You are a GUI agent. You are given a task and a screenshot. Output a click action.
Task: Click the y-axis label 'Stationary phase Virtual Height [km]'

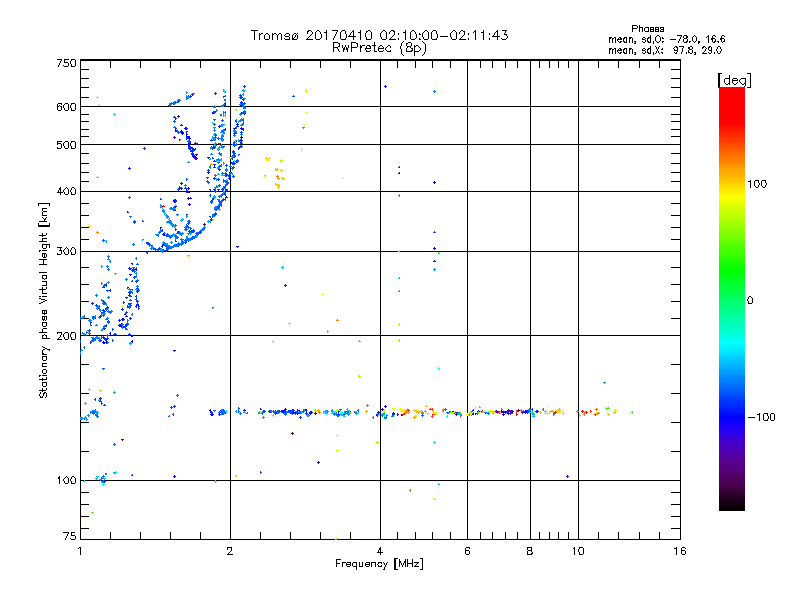coord(44,300)
